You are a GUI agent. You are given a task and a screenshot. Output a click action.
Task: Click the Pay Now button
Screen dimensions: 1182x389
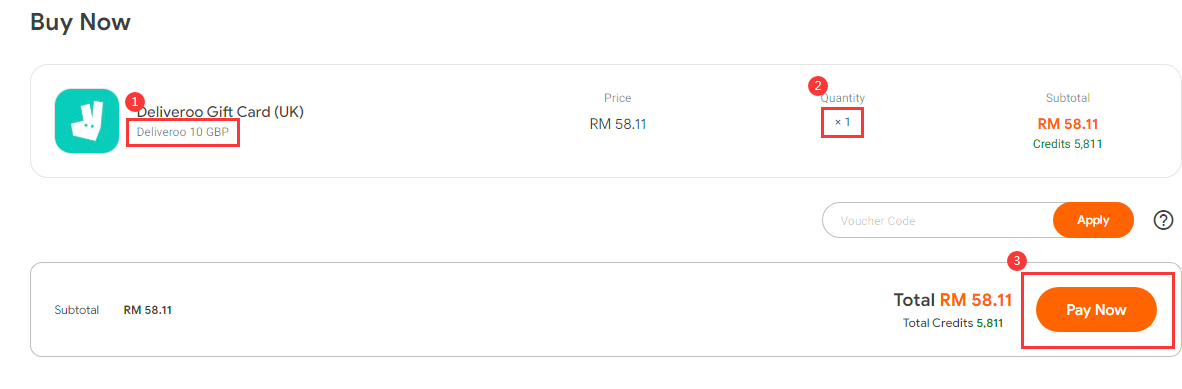click(1096, 310)
